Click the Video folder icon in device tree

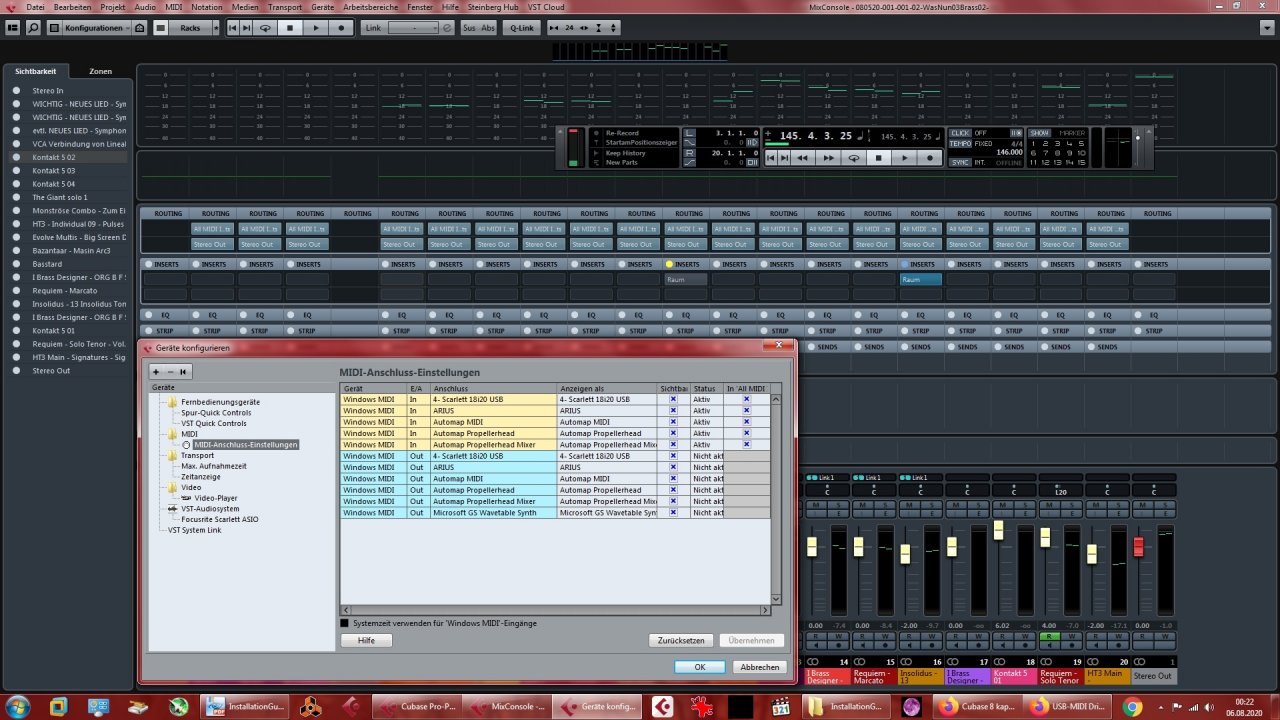[172, 487]
